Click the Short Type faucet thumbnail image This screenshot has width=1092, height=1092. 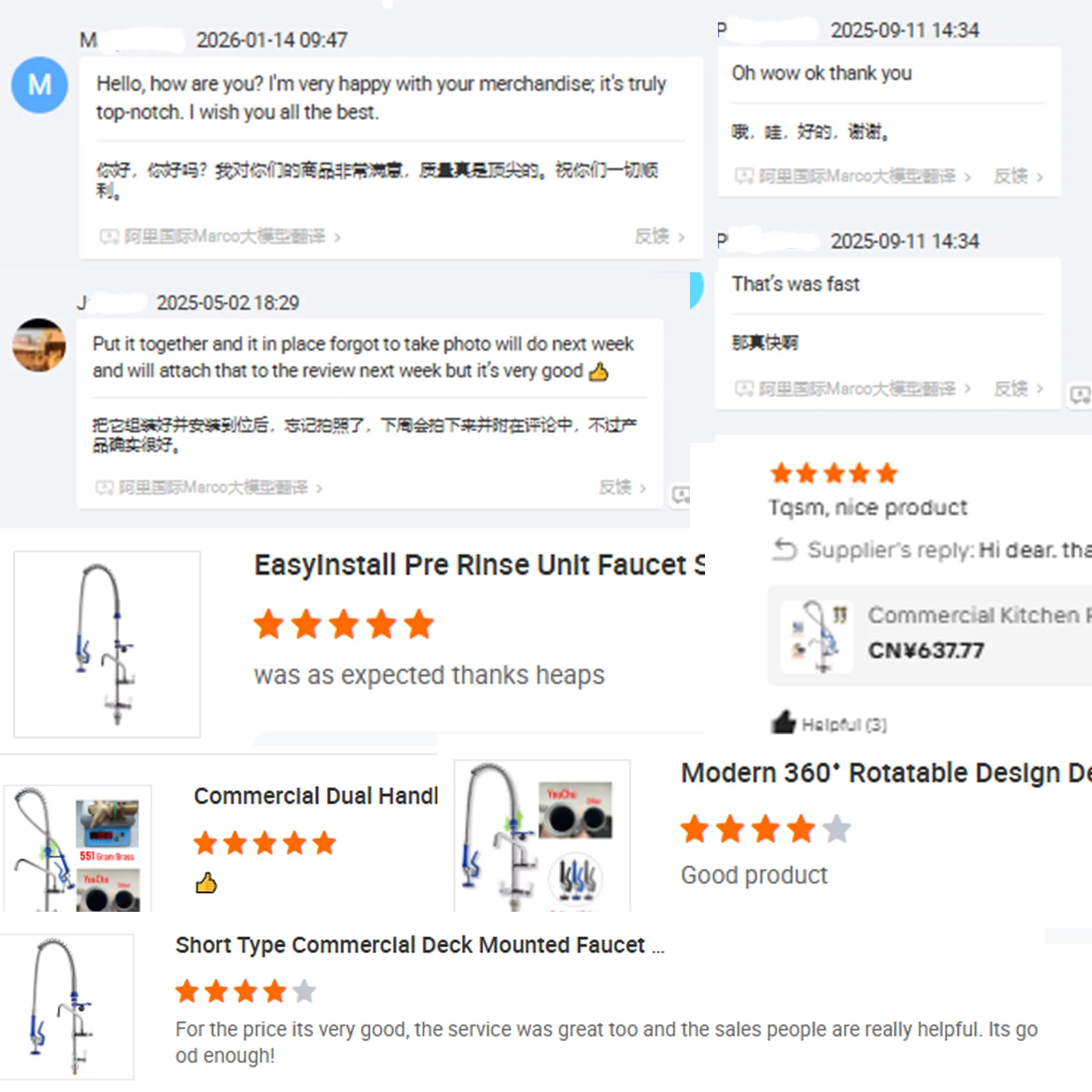[67, 1007]
